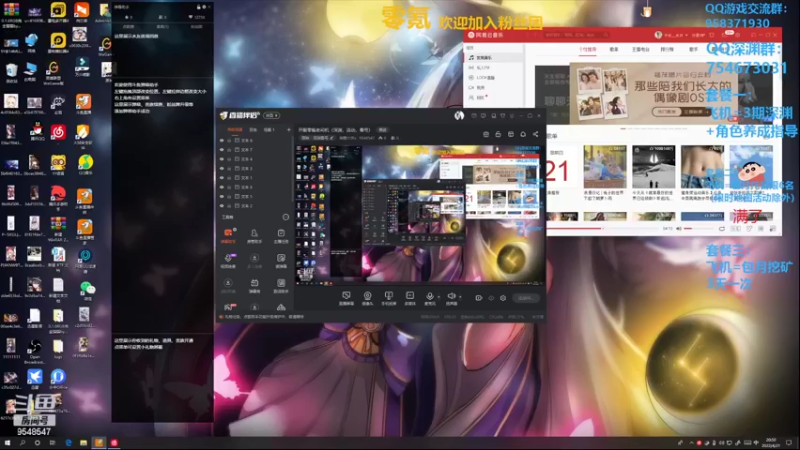The height and width of the screenshot is (450, 800).
Task: Open the PK toolbox tool with red badge
Action: (x=230, y=307)
